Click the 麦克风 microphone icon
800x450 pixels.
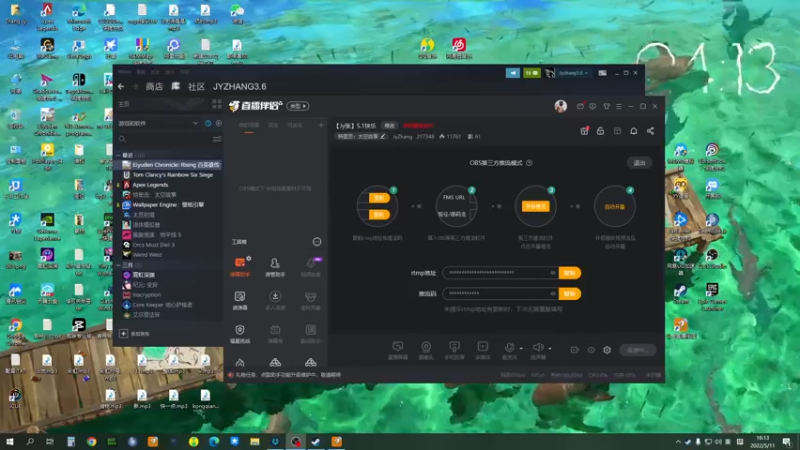pos(509,348)
